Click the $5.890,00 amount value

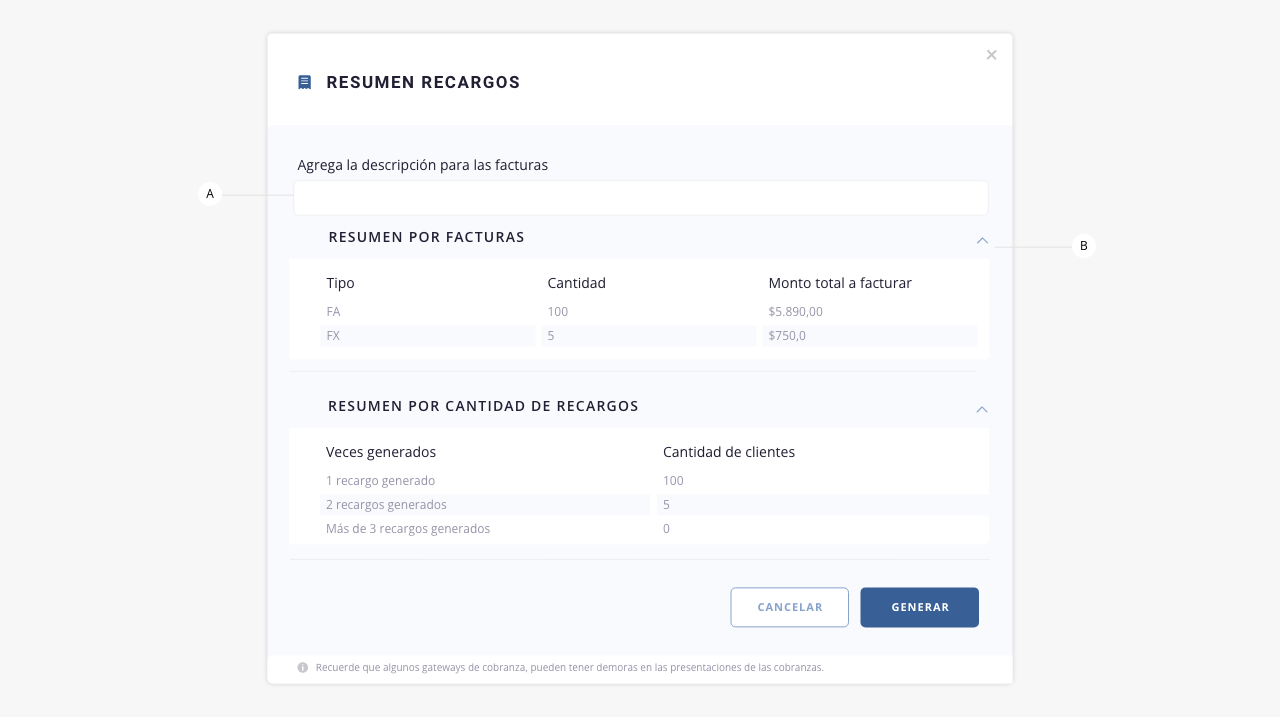click(795, 312)
